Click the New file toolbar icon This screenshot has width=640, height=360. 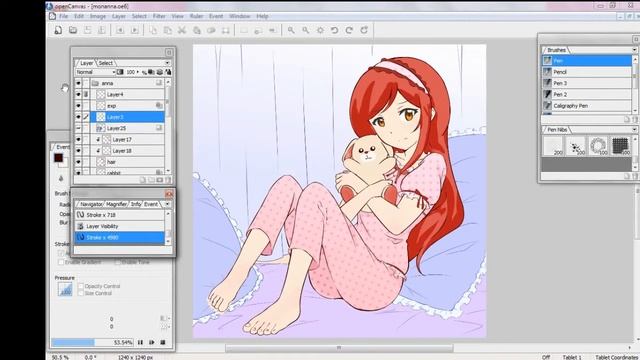[x=58, y=30]
